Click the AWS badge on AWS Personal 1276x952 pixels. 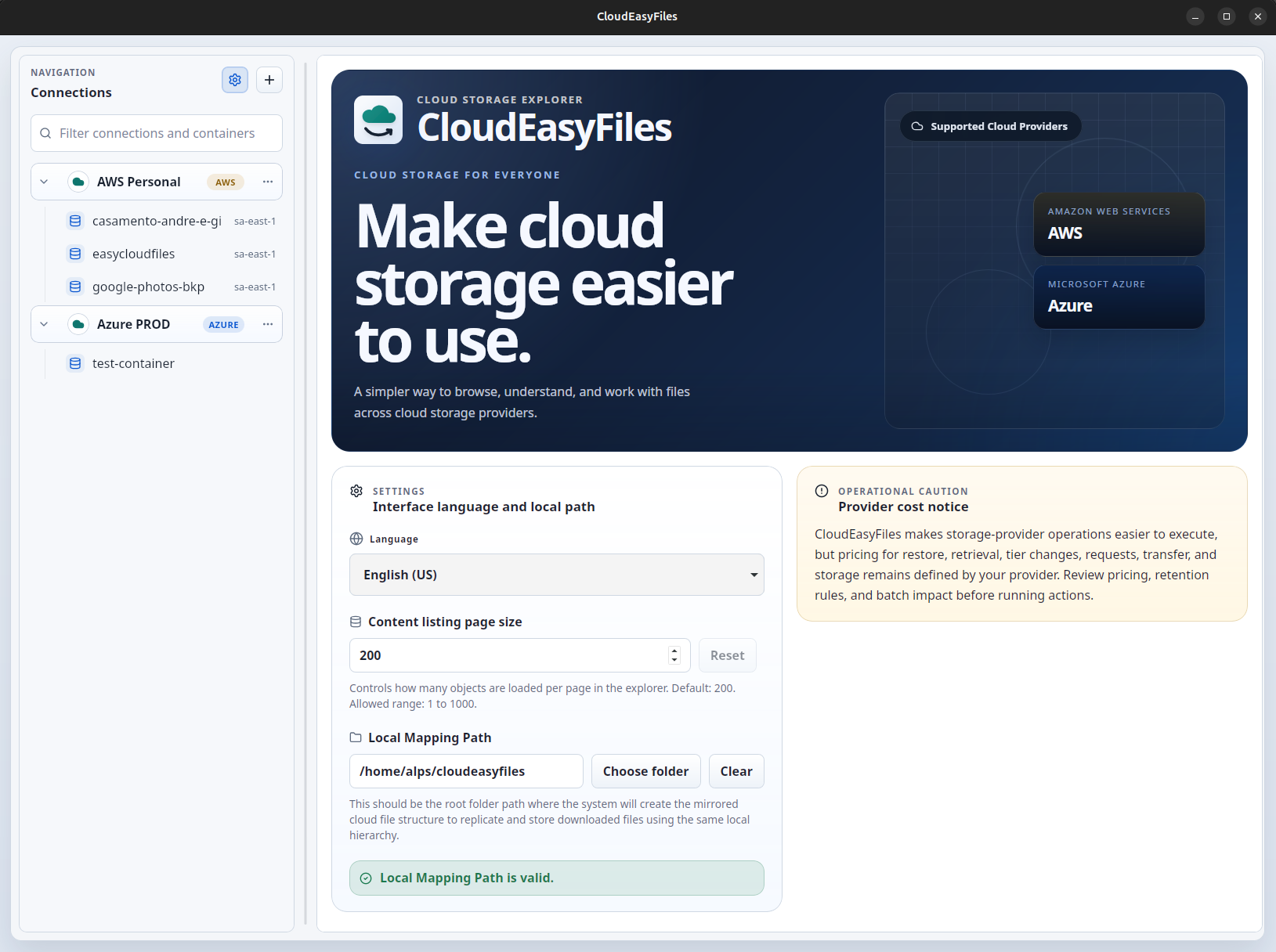226,182
